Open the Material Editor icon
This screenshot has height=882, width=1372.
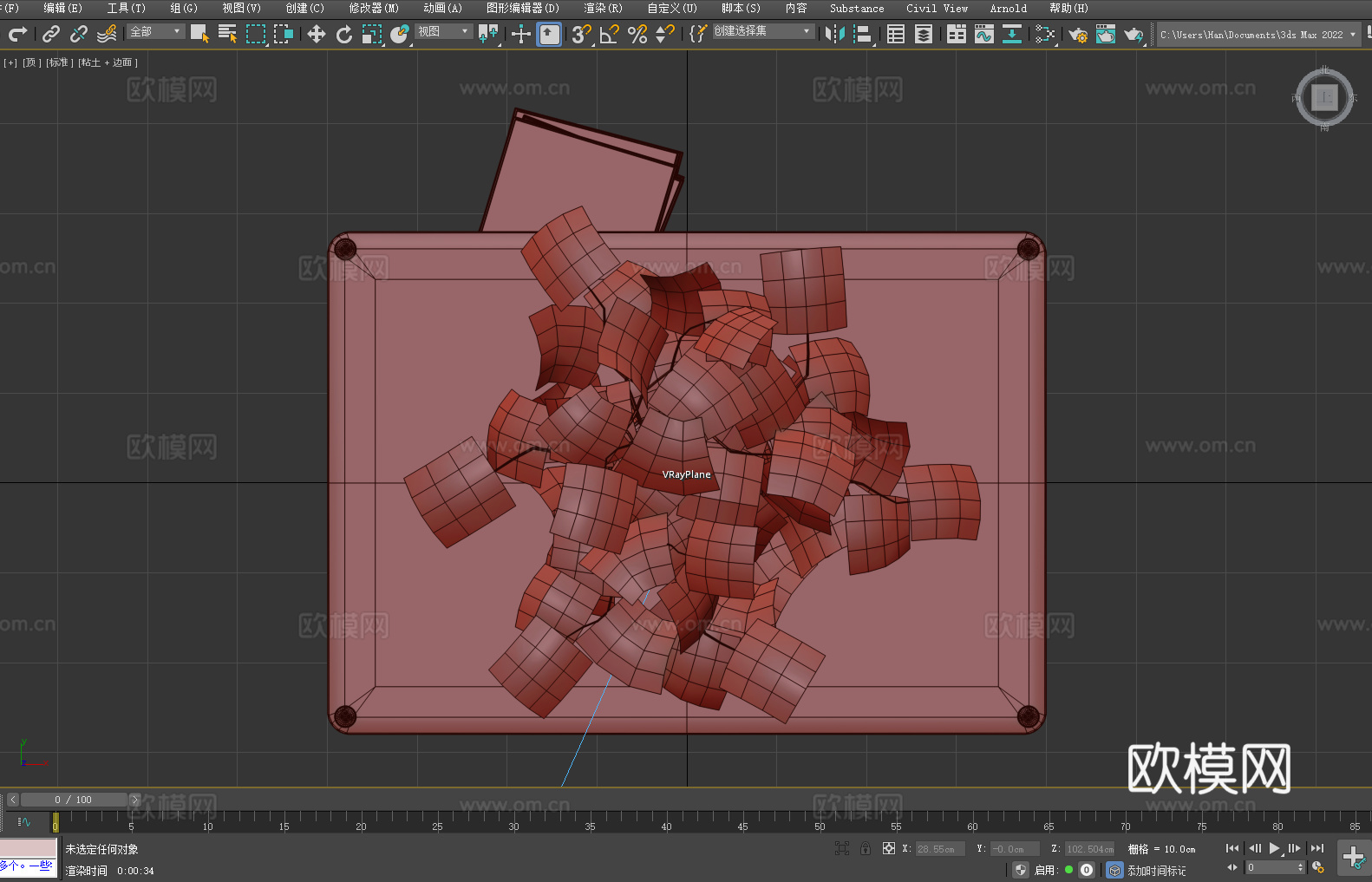pyautogui.click(x=1045, y=34)
